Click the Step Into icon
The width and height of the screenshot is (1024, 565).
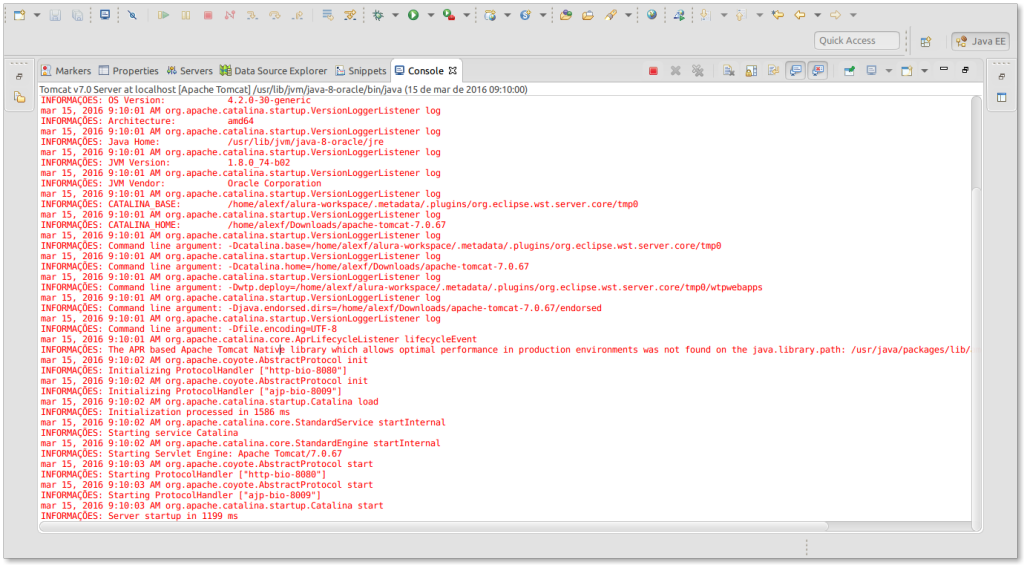click(x=252, y=14)
